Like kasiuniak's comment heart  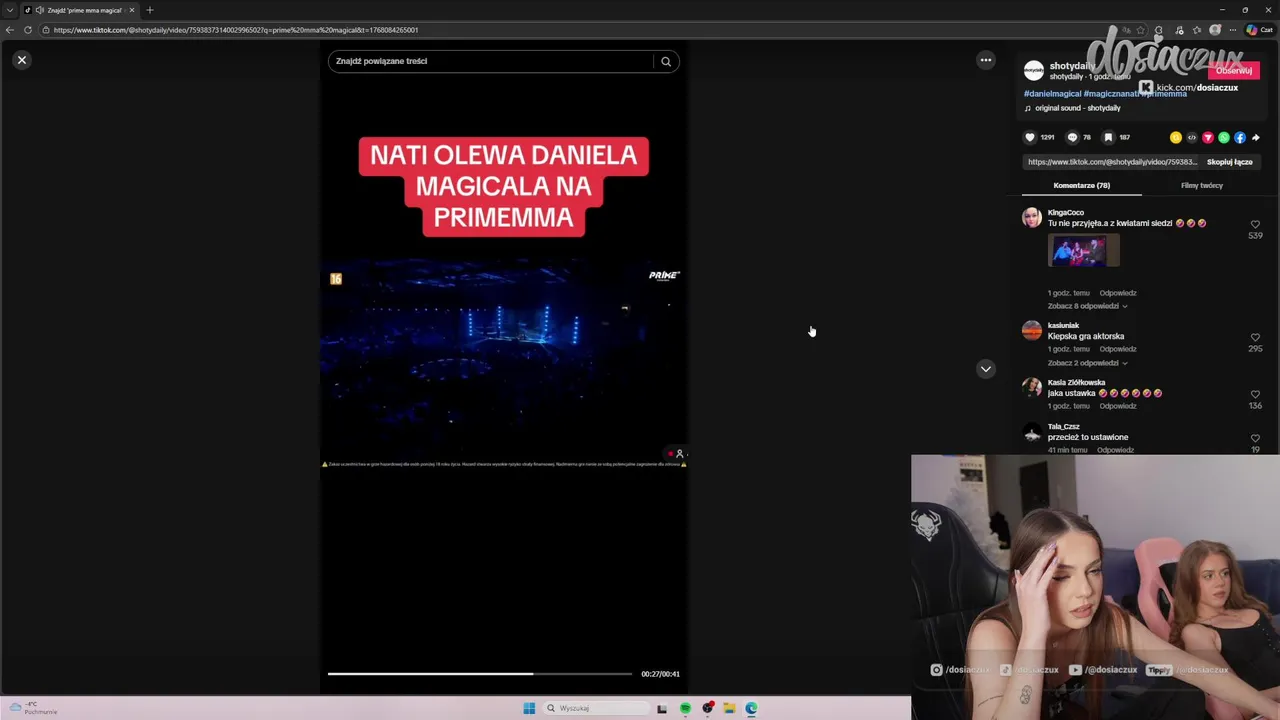pyautogui.click(x=1255, y=338)
